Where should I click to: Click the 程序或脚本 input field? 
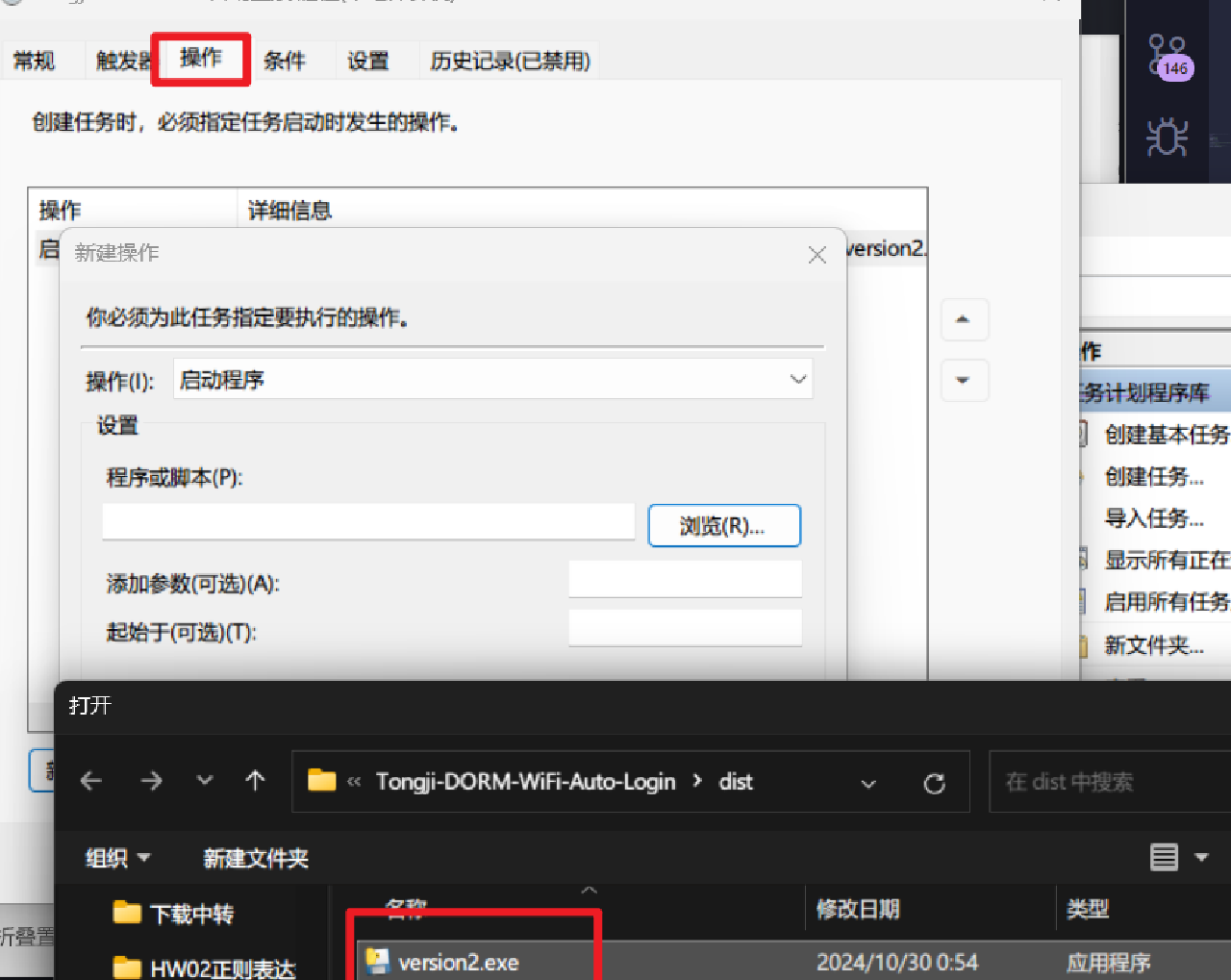[368, 521]
